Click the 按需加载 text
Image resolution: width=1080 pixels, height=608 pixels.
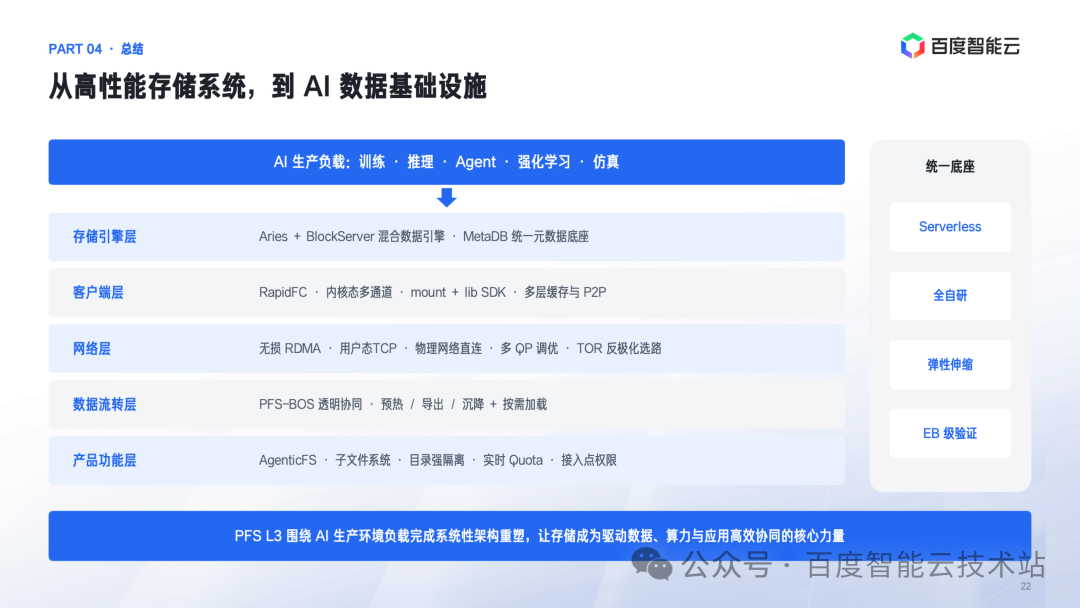pos(525,404)
